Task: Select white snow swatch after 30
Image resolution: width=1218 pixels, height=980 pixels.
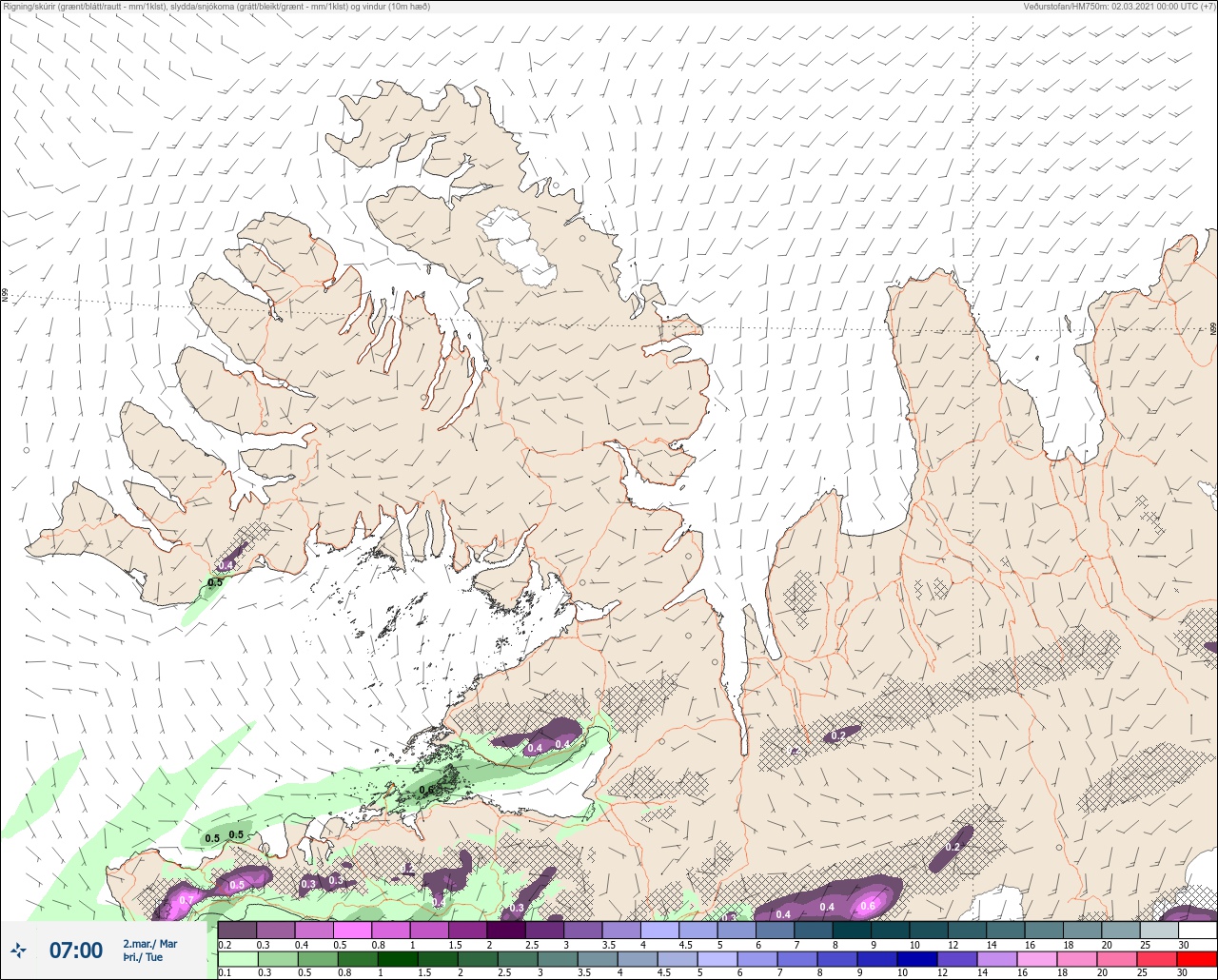Action: pos(1197,930)
